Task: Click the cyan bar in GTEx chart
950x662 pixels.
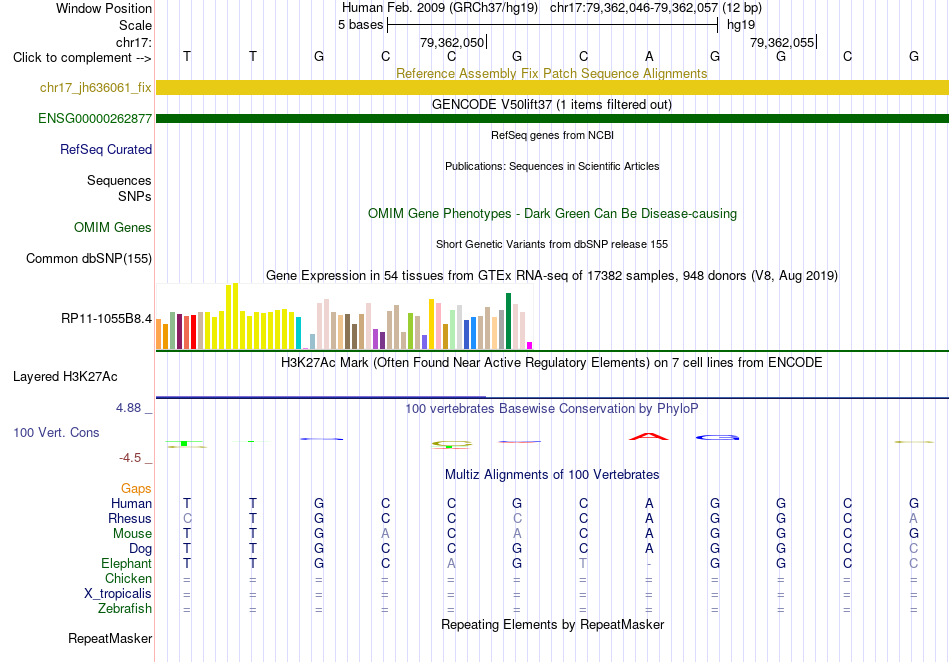Action: tap(298, 333)
